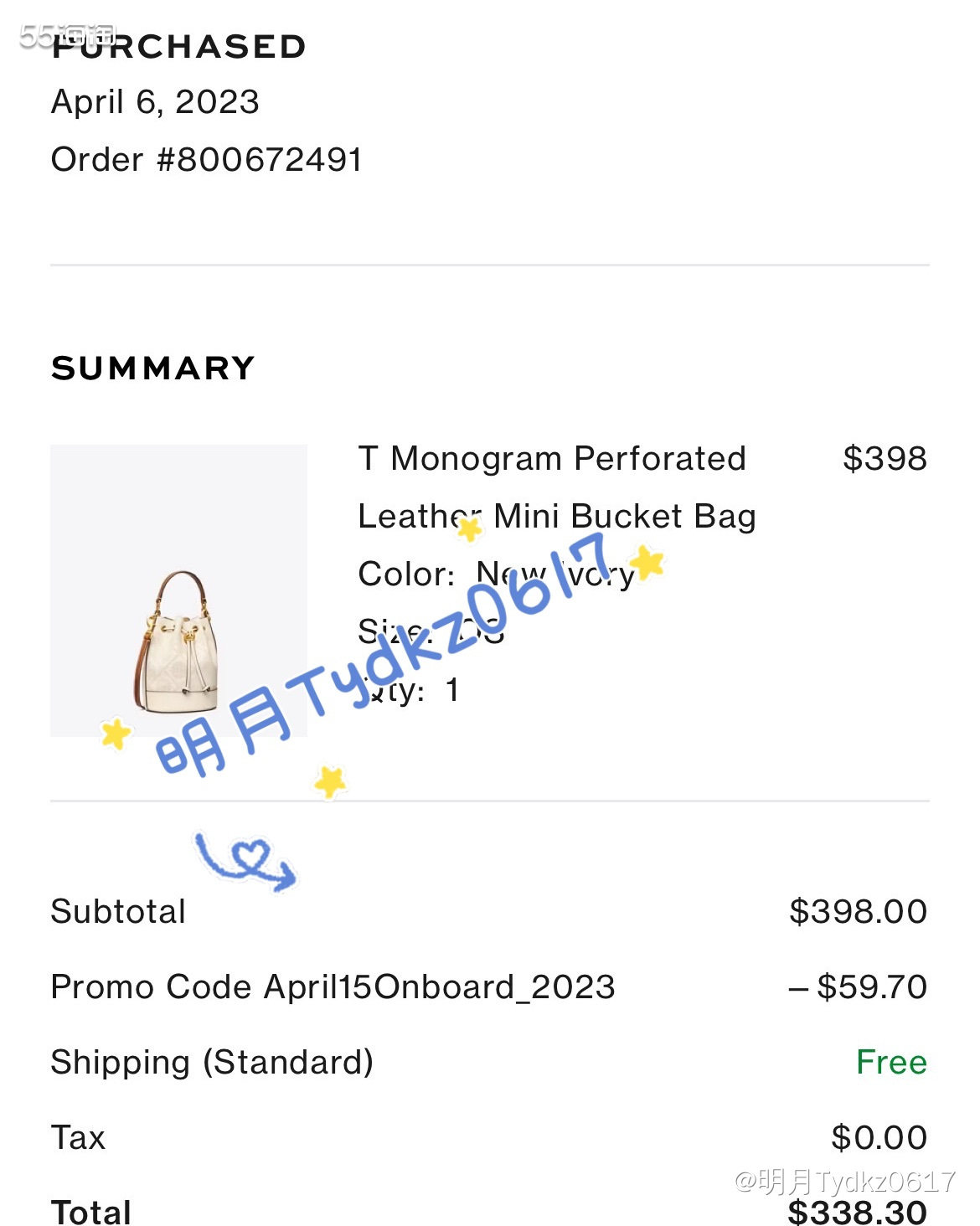Tap the Order #800672491 number
This screenshot has width=980, height=1226.
tap(207, 159)
